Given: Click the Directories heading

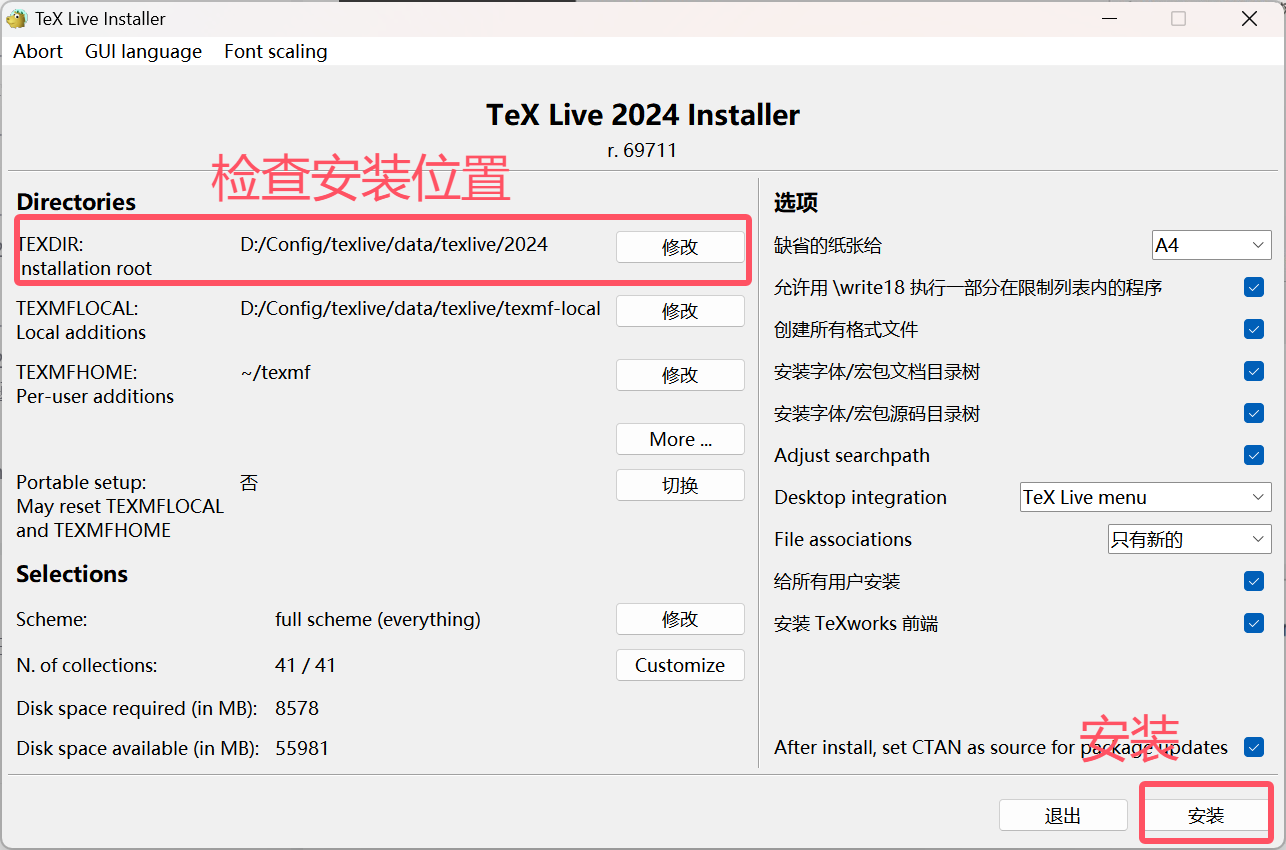Looking at the screenshot, I should [x=76, y=202].
